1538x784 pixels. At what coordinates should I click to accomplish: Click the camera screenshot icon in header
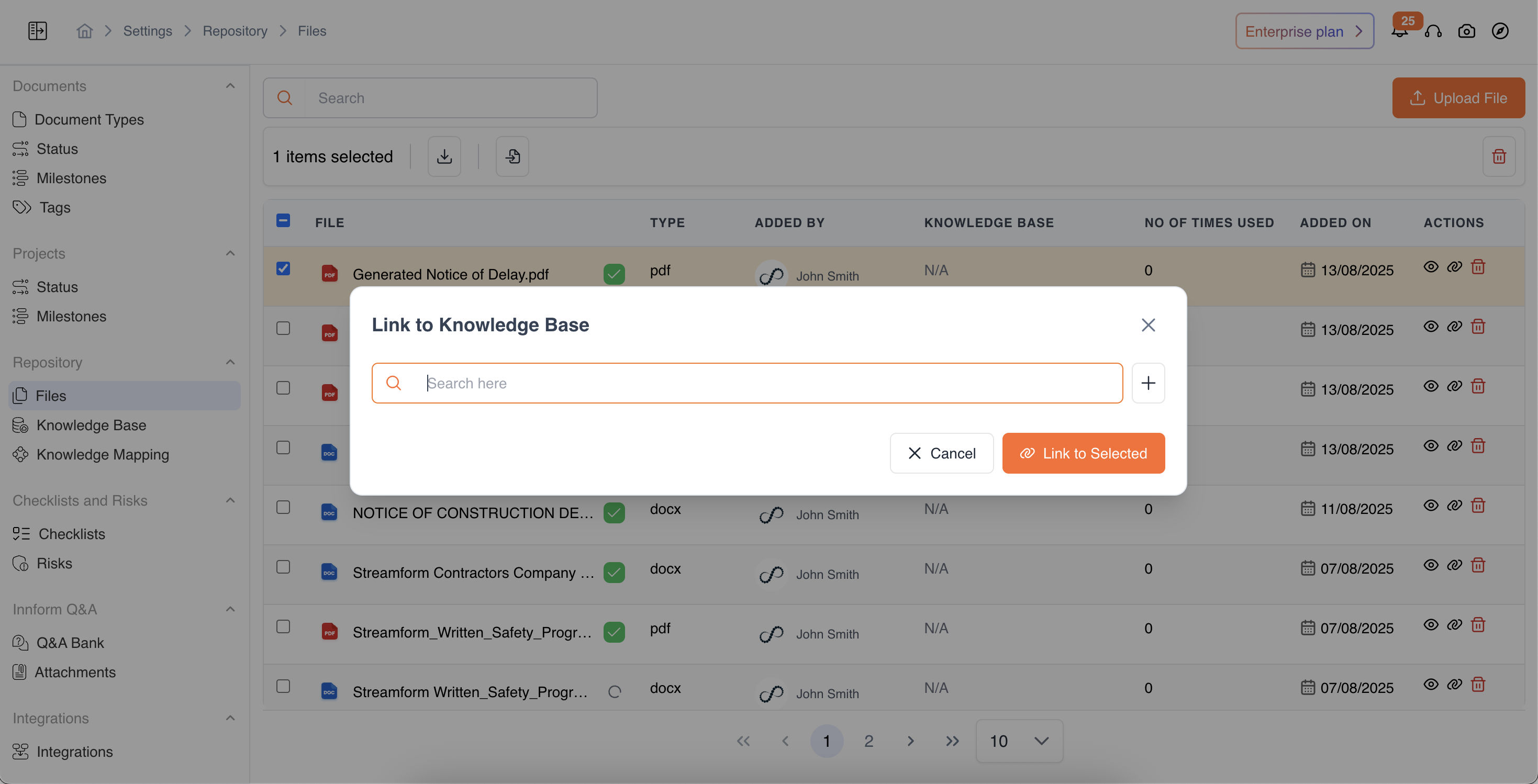tap(1466, 31)
